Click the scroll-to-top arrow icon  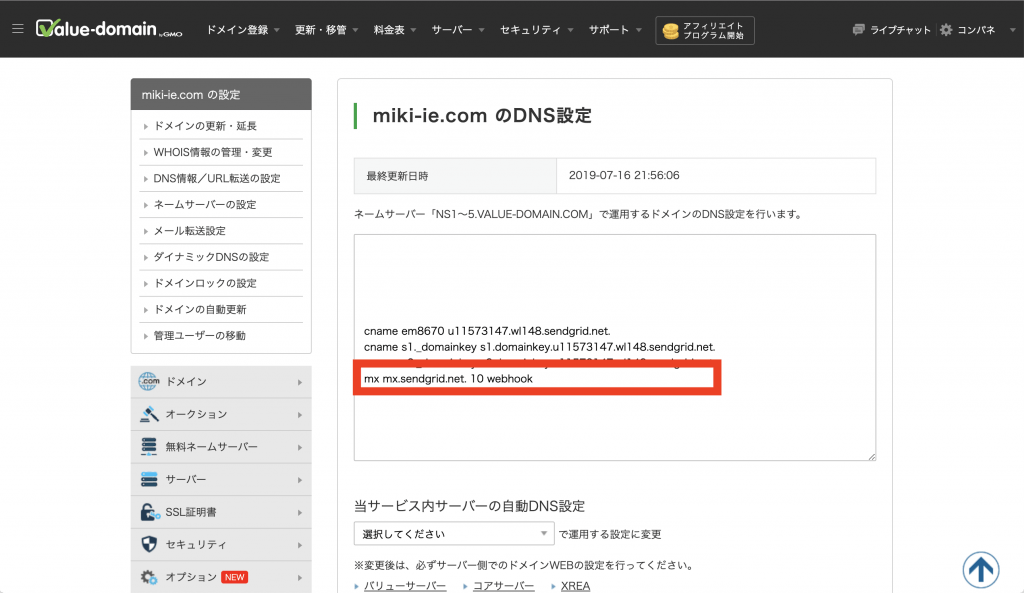click(981, 569)
